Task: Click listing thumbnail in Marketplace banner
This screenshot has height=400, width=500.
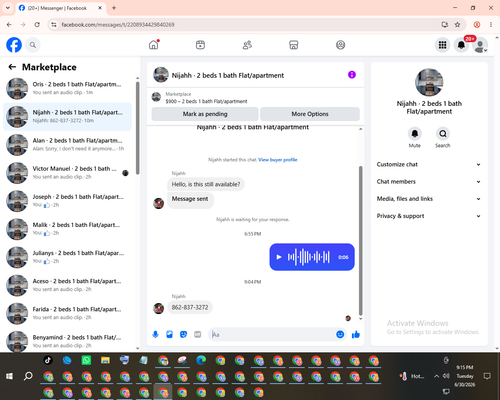Action: (x=156, y=97)
